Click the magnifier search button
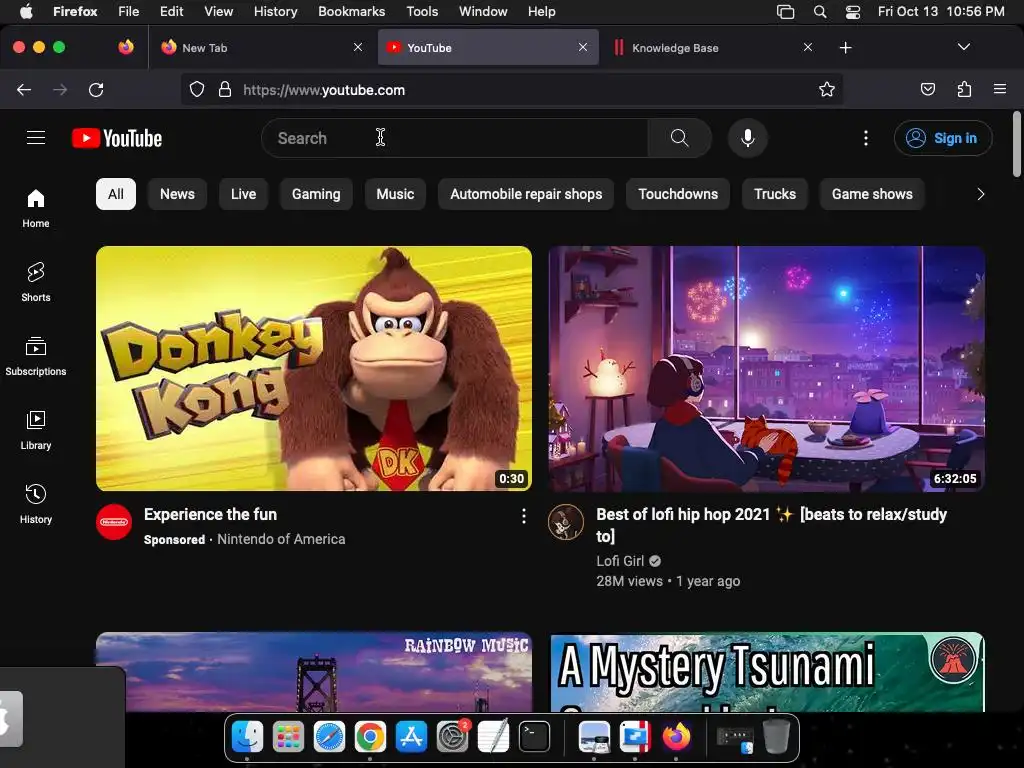The image size is (1024, 768). (679, 138)
